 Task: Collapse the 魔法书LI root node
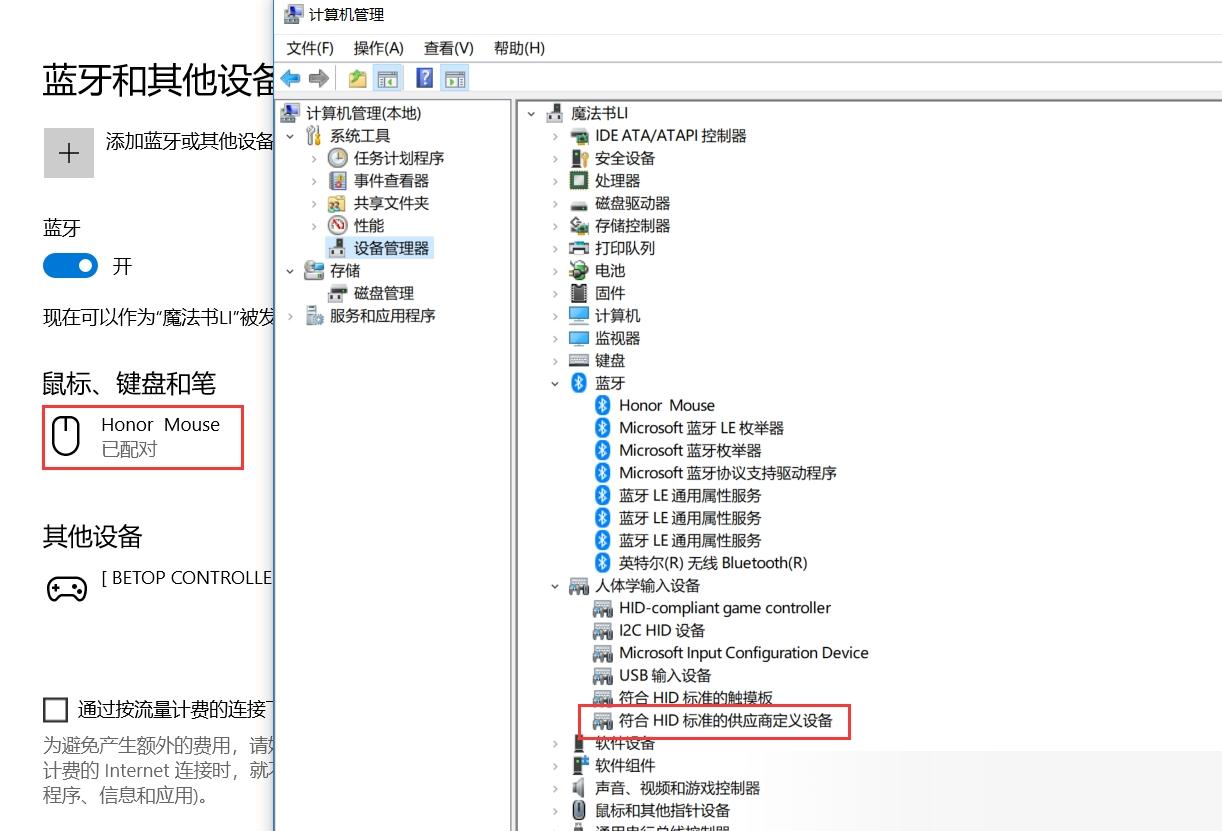531,114
